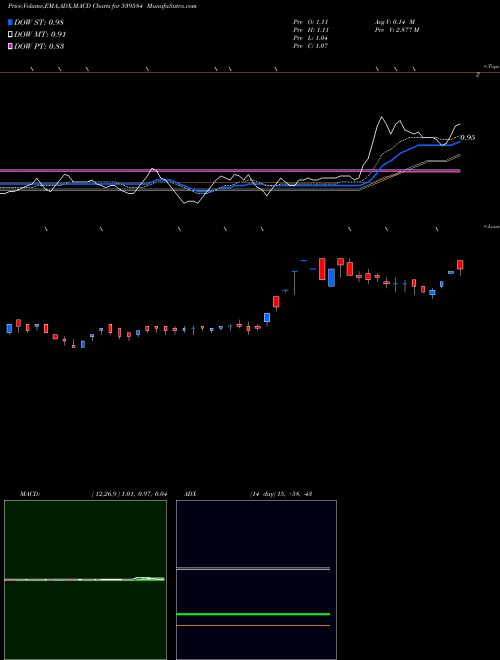
Task: Click the MACD values '(12,26,9) 1.01, 0.97, 0.04'
Action: [129, 494]
